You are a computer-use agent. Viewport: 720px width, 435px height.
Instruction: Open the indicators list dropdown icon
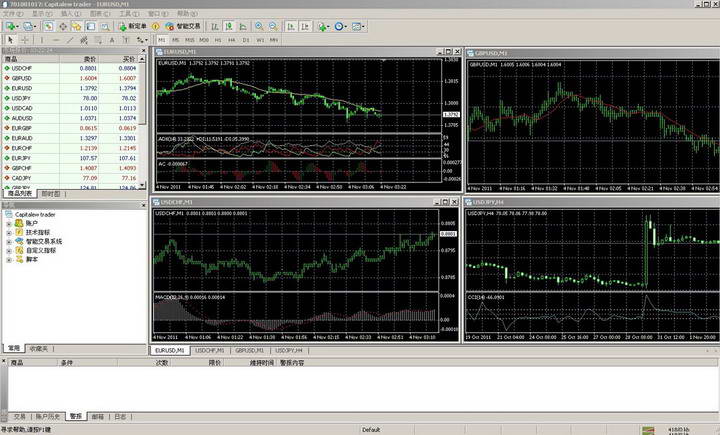pyautogui.click(x=323, y=27)
